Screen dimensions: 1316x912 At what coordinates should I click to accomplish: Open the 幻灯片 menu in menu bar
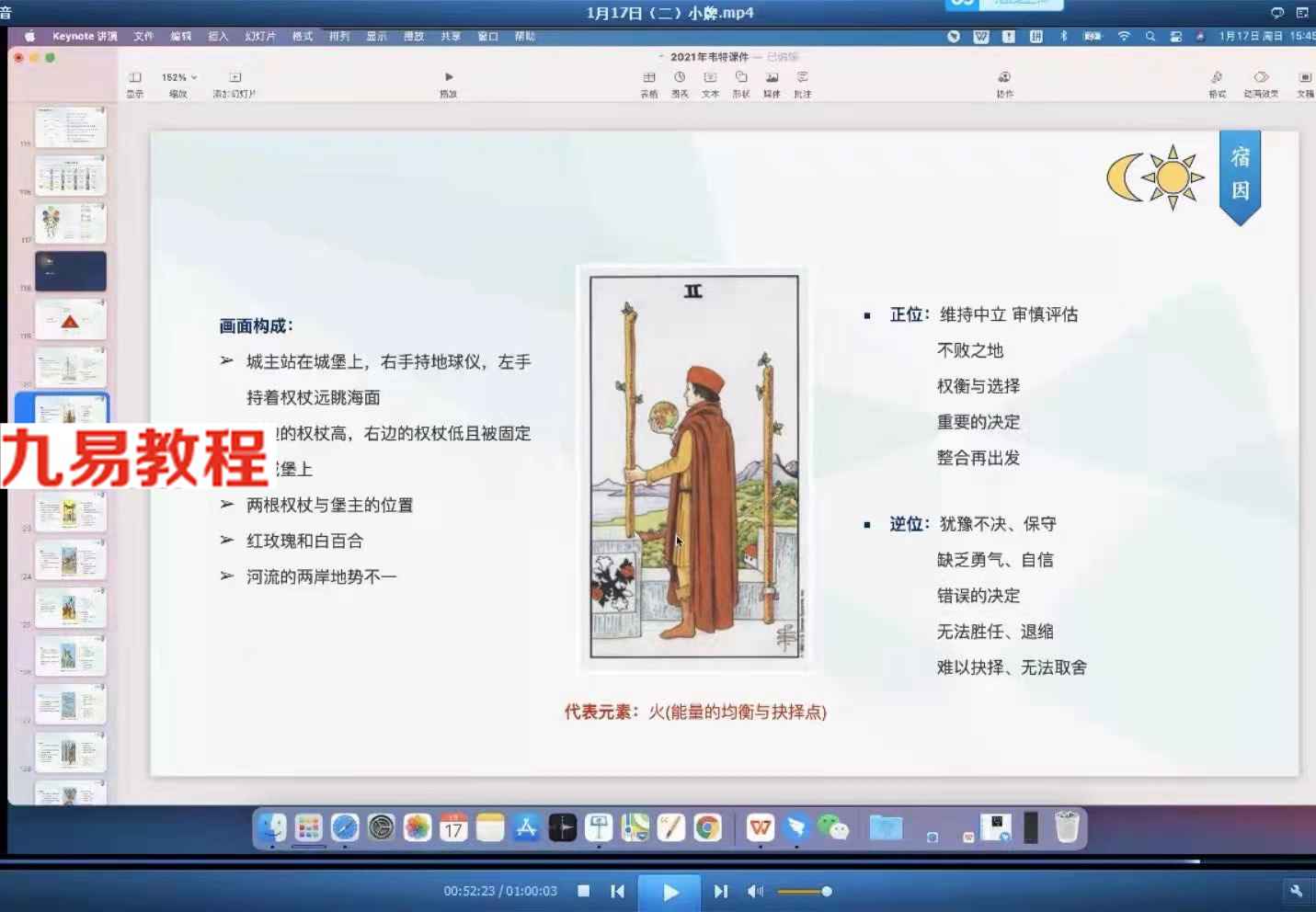point(260,37)
